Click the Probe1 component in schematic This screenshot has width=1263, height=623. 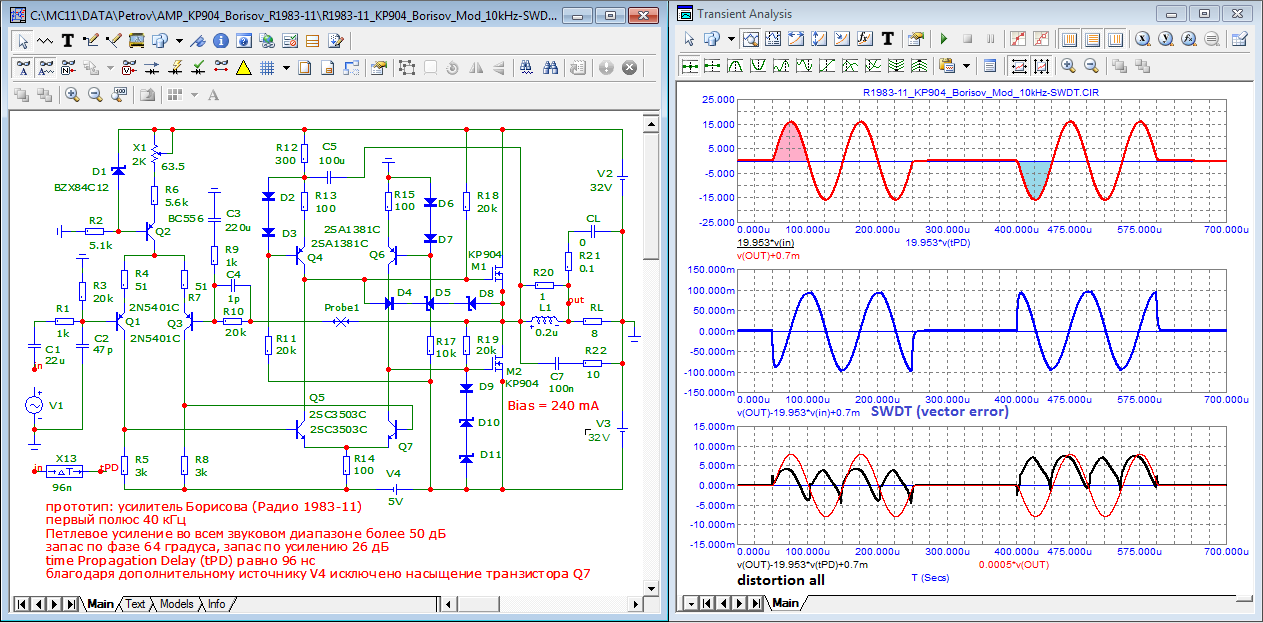[343, 321]
